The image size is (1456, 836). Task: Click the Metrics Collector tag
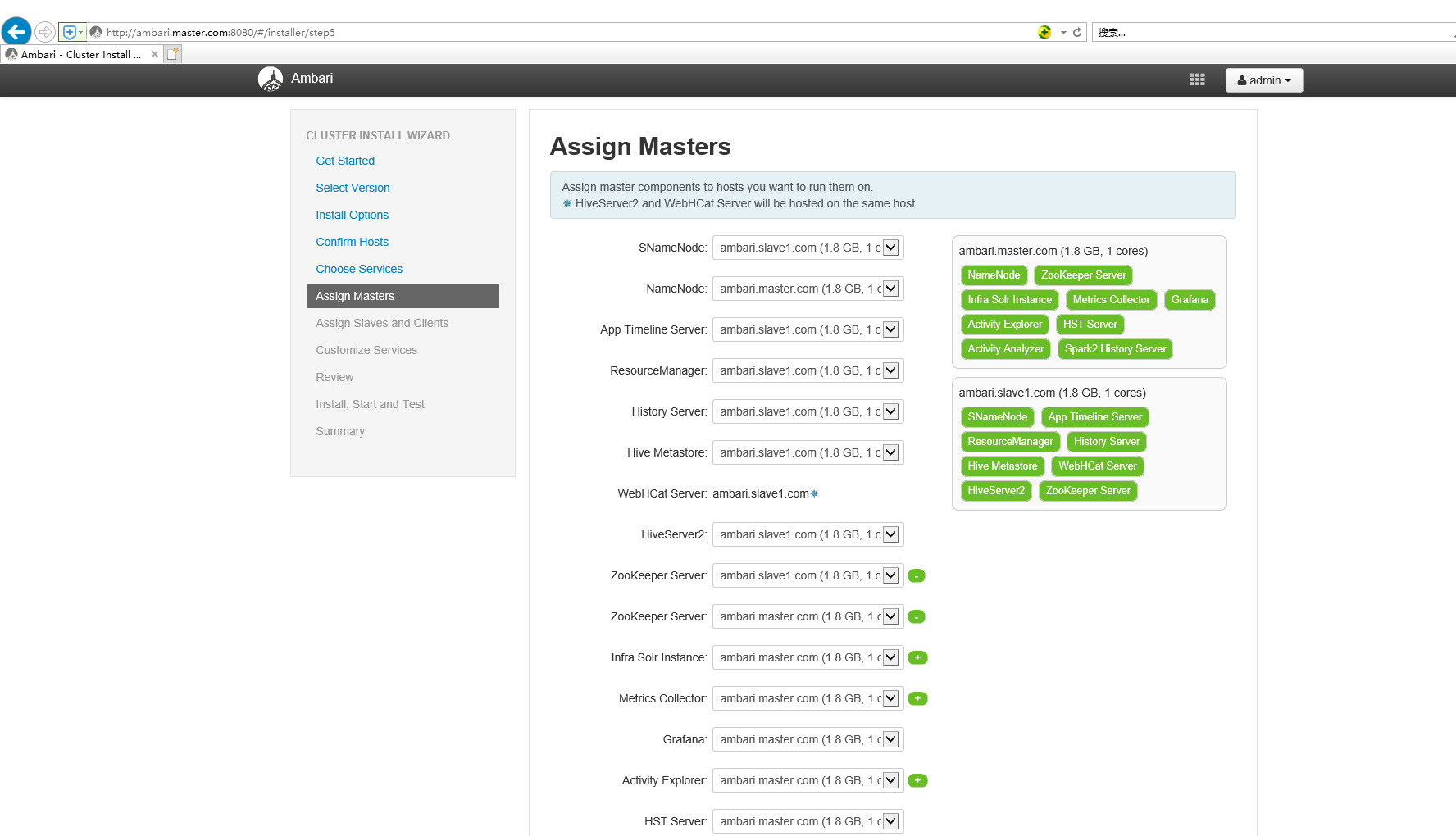coord(1111,300)
